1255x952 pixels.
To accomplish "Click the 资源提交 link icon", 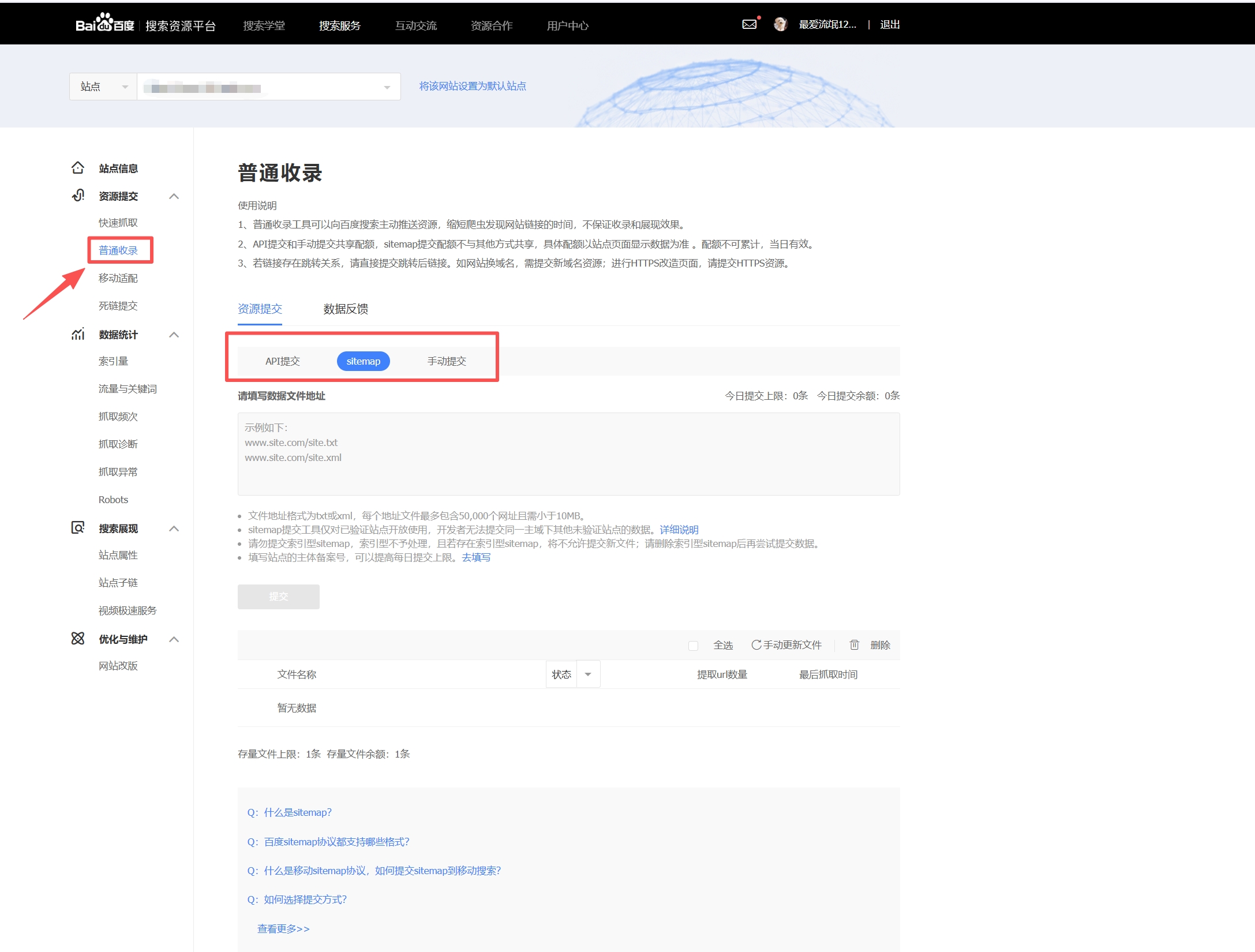I will click(78, 196).
